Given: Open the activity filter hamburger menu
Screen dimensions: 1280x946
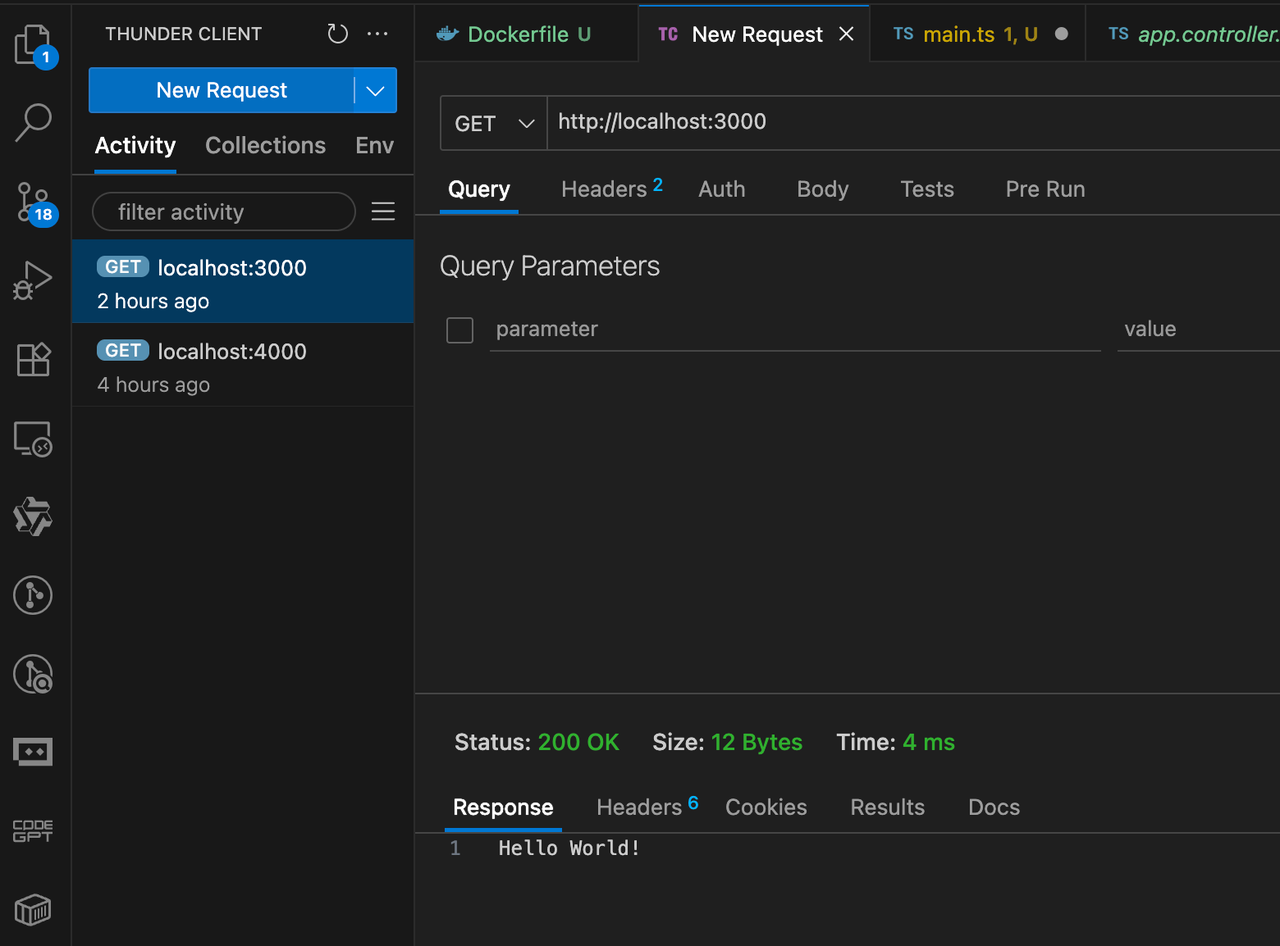Looking at the screenshot, I should point(383,212).
